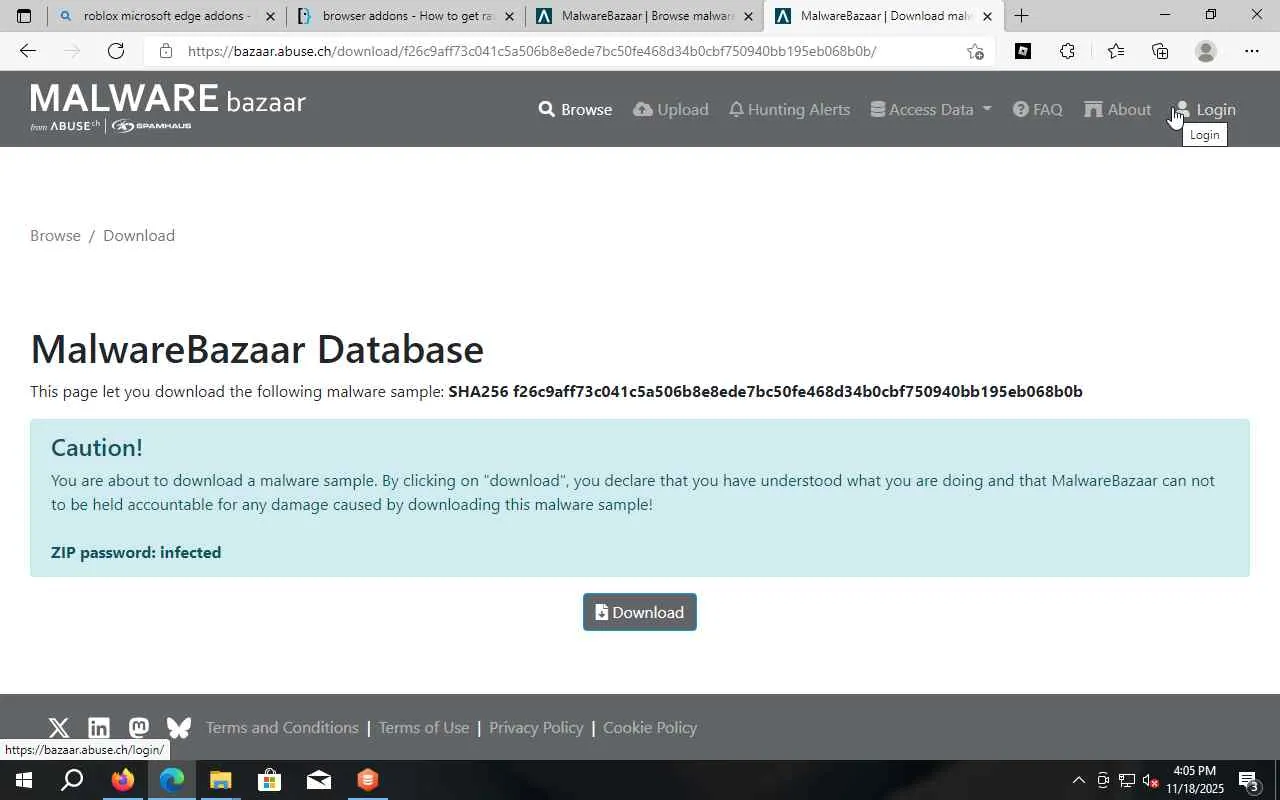1280x800 pixels.
Task: Open the Cookie Policy link
Action: point(650,727)
